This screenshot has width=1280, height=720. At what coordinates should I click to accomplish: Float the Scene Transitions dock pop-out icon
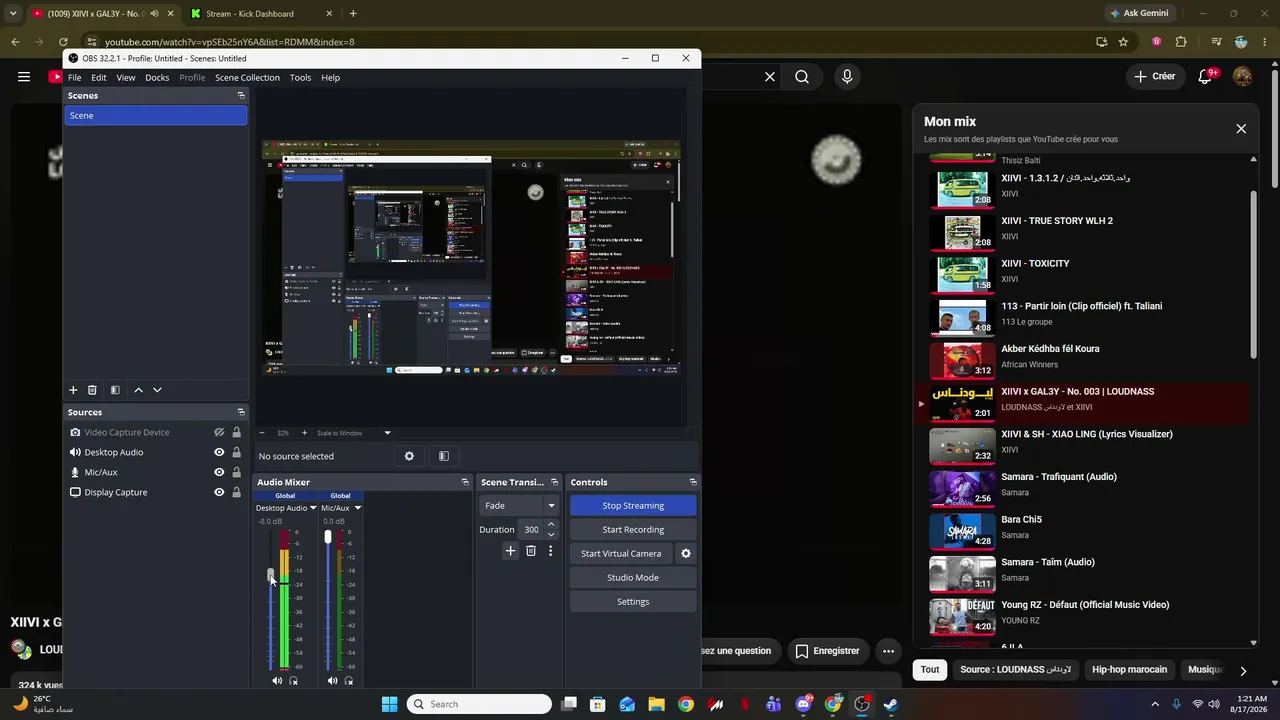554,482
